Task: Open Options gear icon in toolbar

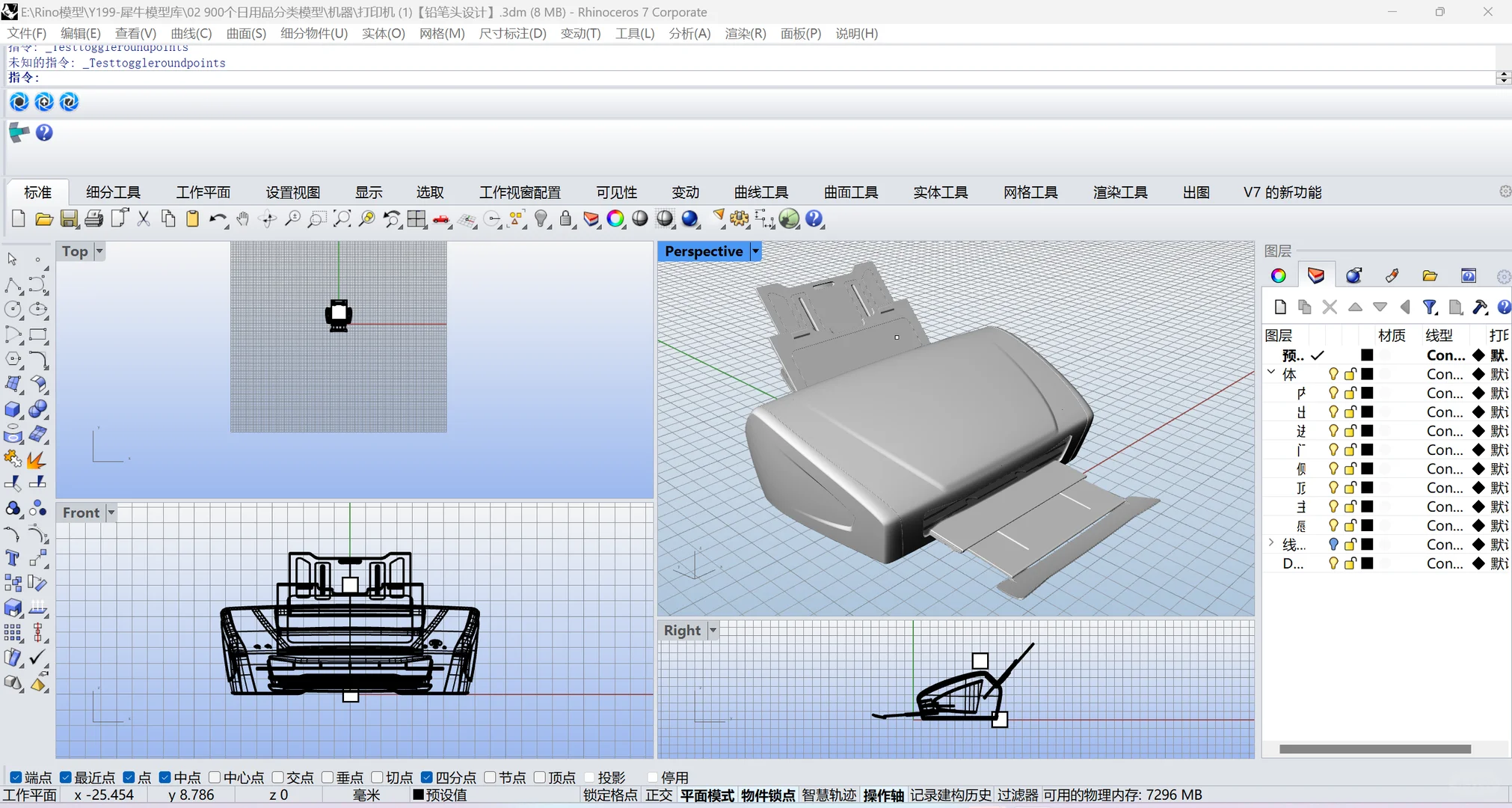Action: (x=740, y=218)
